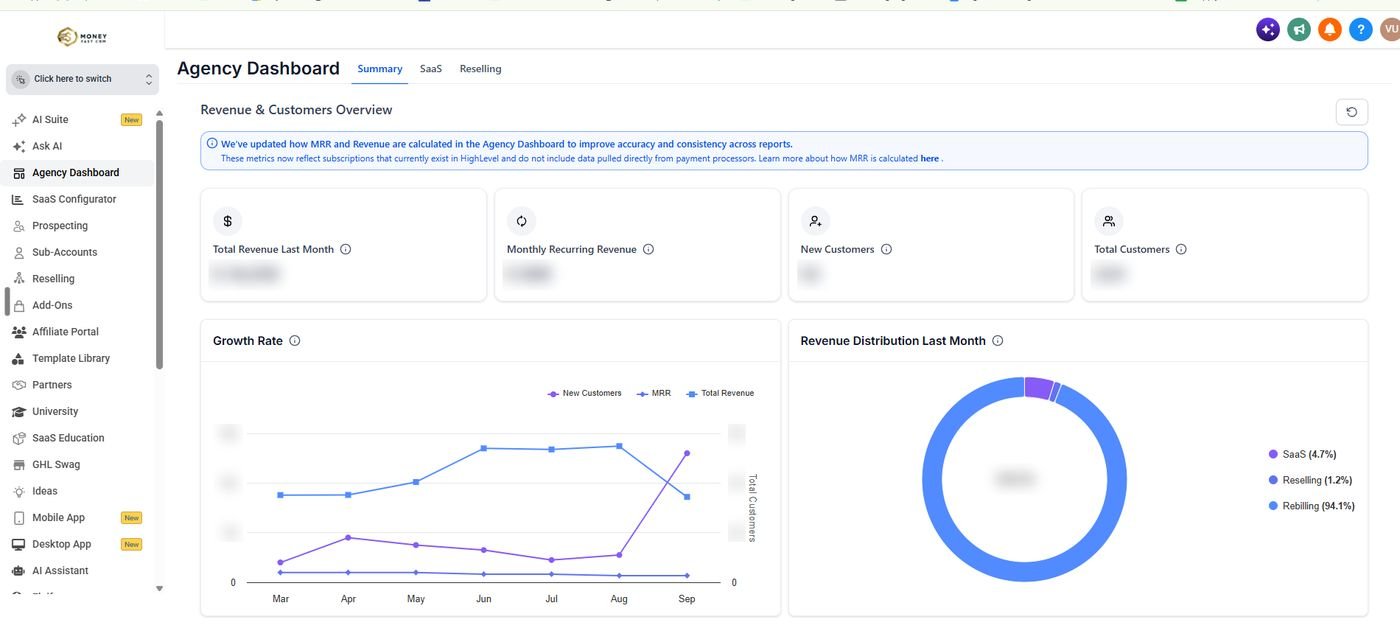This screenshot has width=1400, height=642.
Task: Open the blue help question mark icon
Action: click(1360, 30)
